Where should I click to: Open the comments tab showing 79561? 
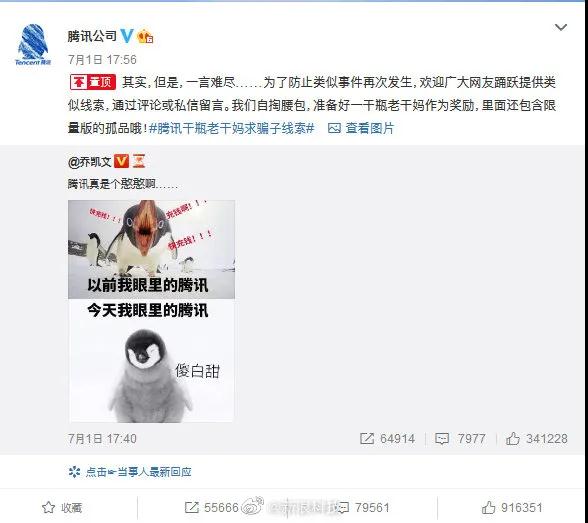(x=363, y=508)
